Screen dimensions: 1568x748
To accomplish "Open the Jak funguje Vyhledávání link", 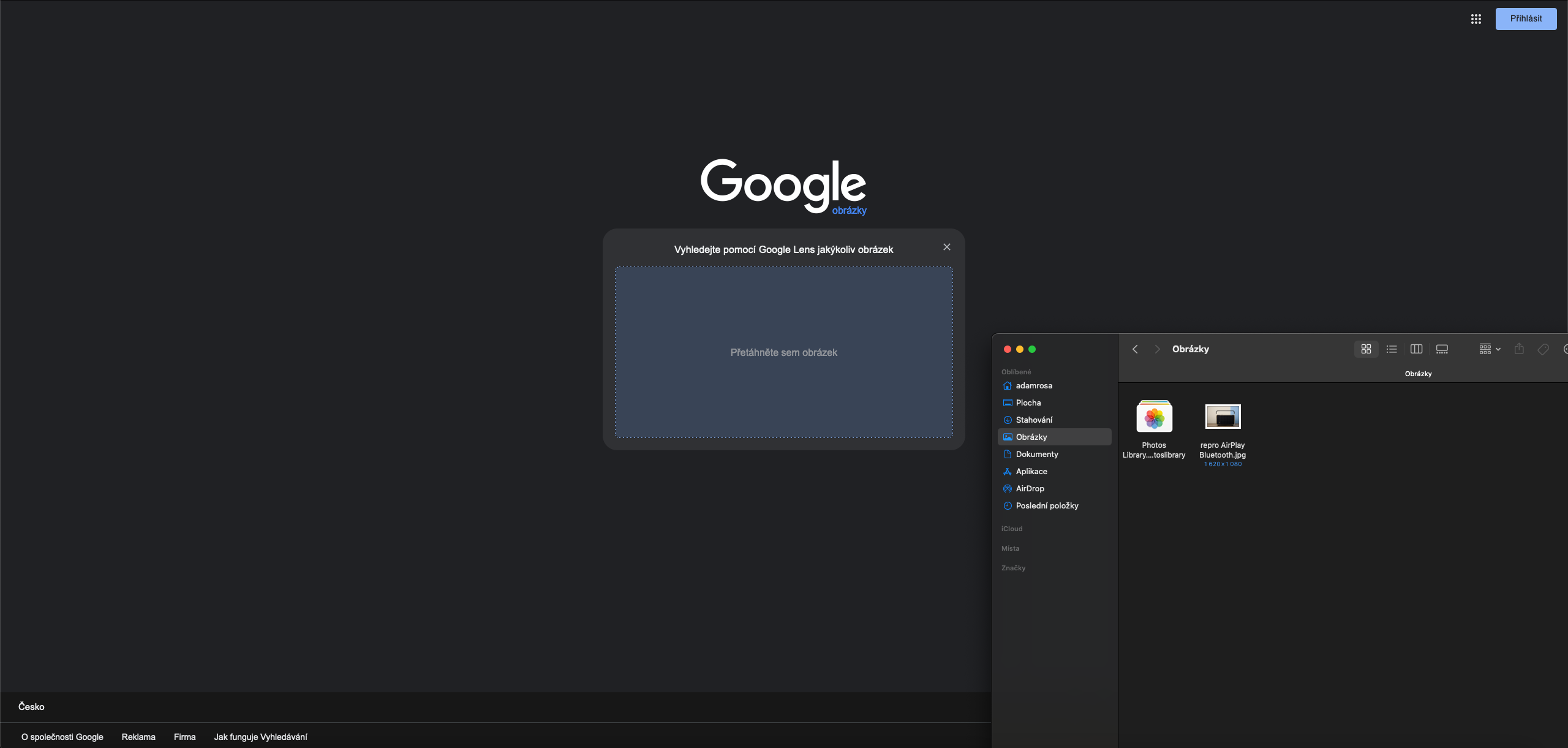I will [260, 737].
